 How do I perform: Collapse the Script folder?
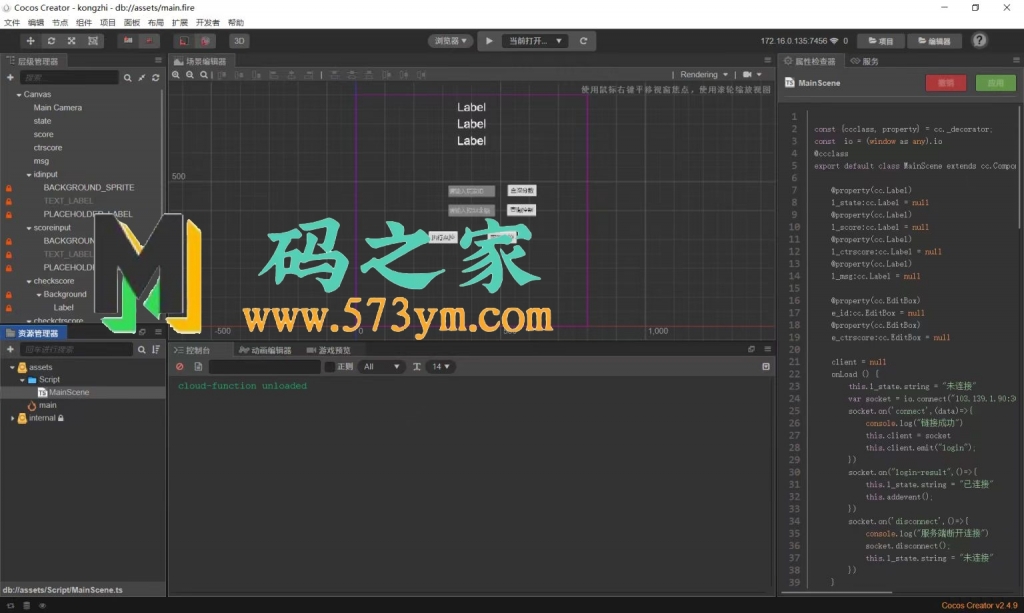click(22, 380)
